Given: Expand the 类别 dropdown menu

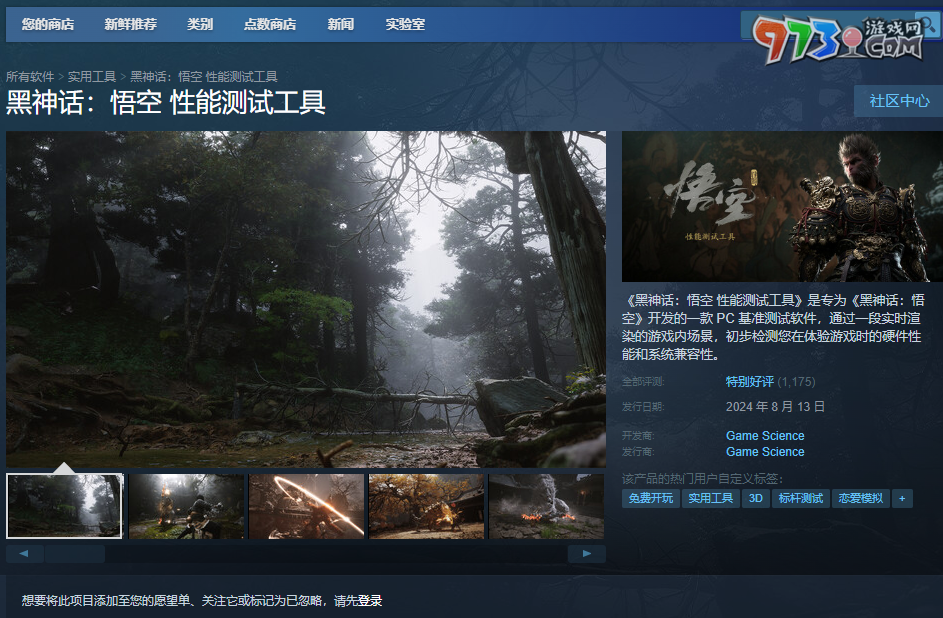Looking at the screenshot, I should point(200,24).
